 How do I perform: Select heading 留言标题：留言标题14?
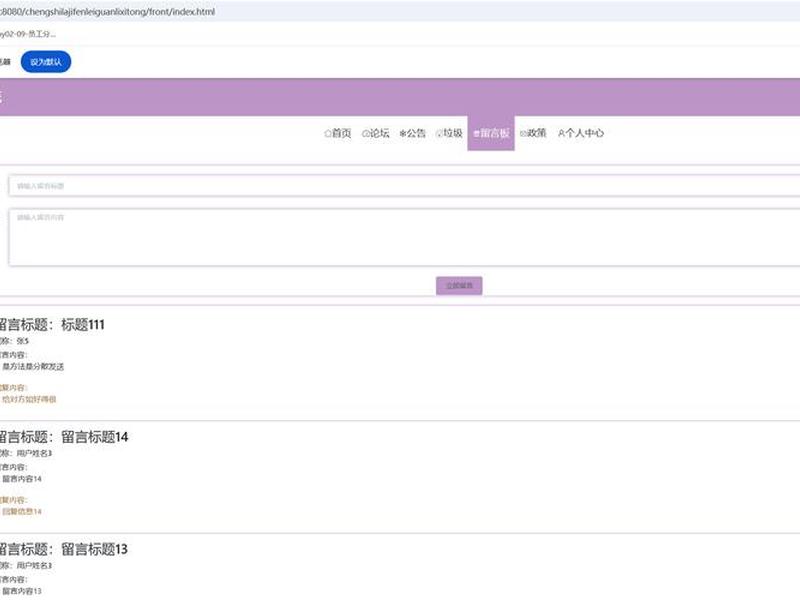tap(63, 437)
